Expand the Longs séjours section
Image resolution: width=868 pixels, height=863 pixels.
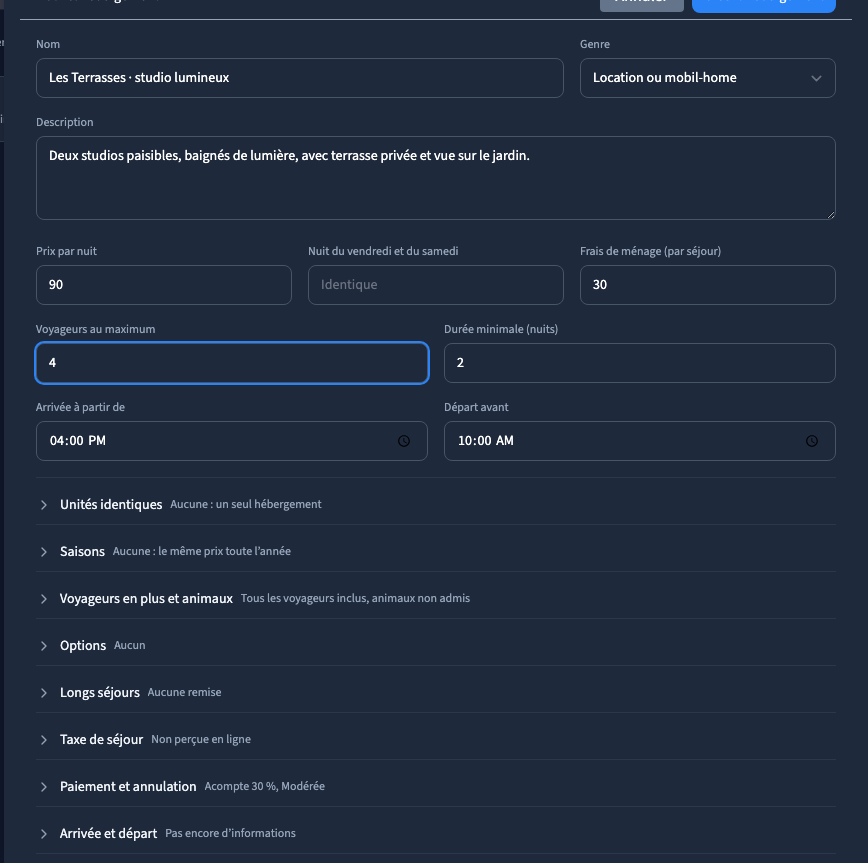(436, 693)
